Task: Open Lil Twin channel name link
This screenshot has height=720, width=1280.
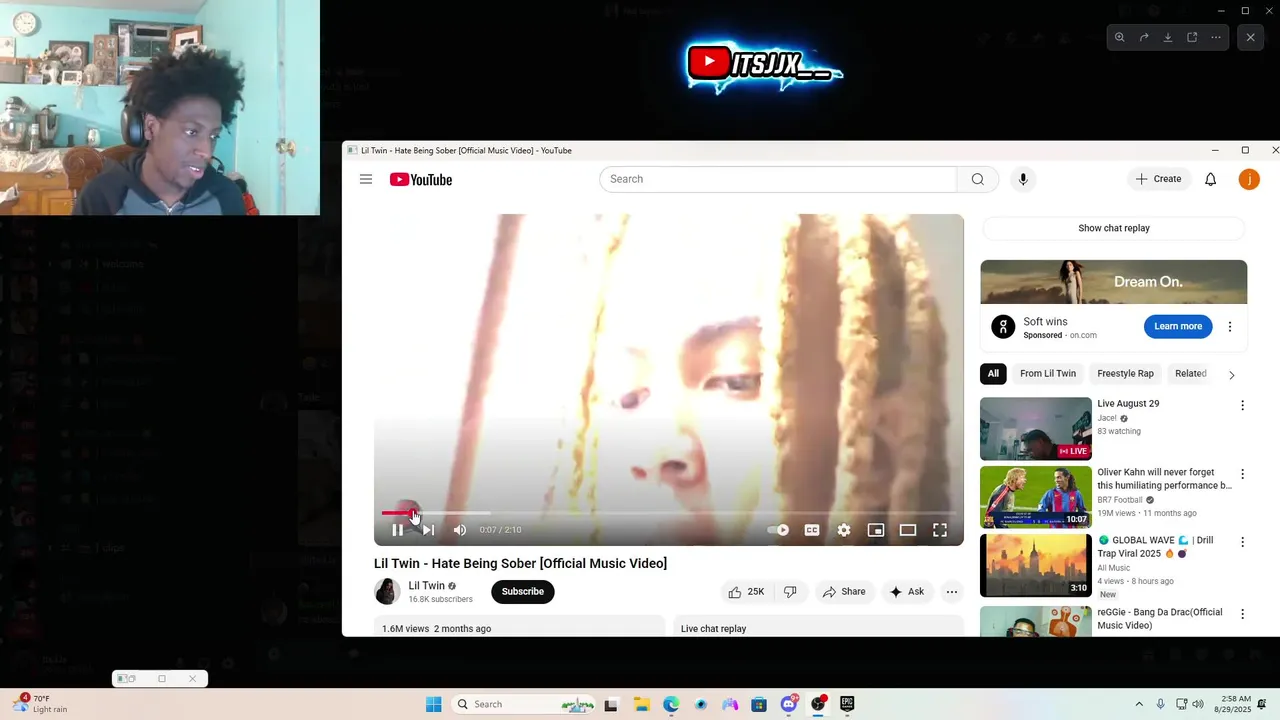Action: (426, 586)
